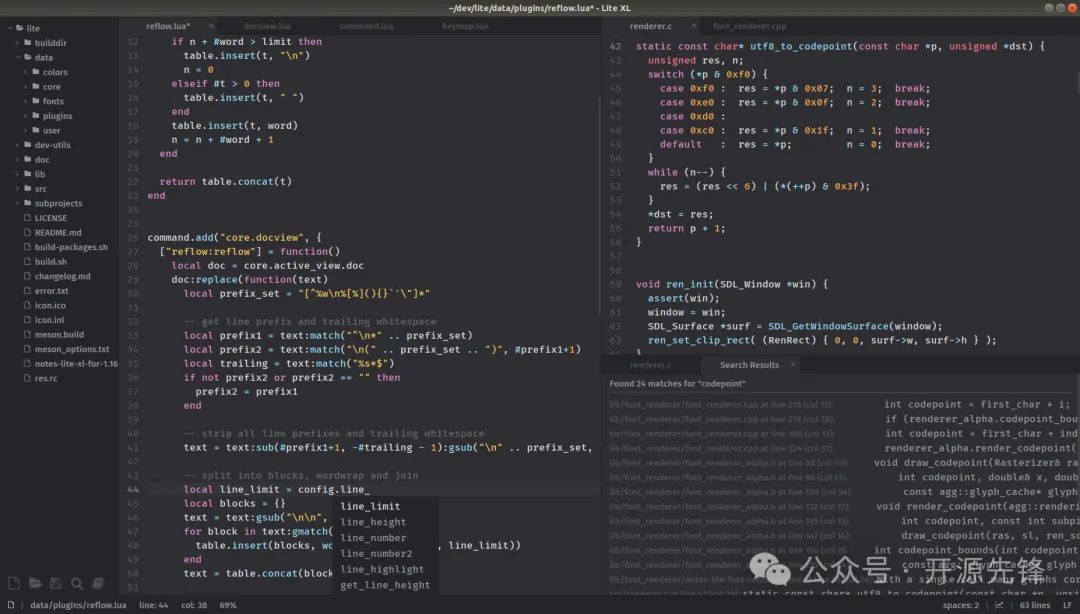The image size is (1080, 614).
Task: Open font_renderer_alpha.h result at line 88
Action: pyautogui.click(x=728, y=463)
